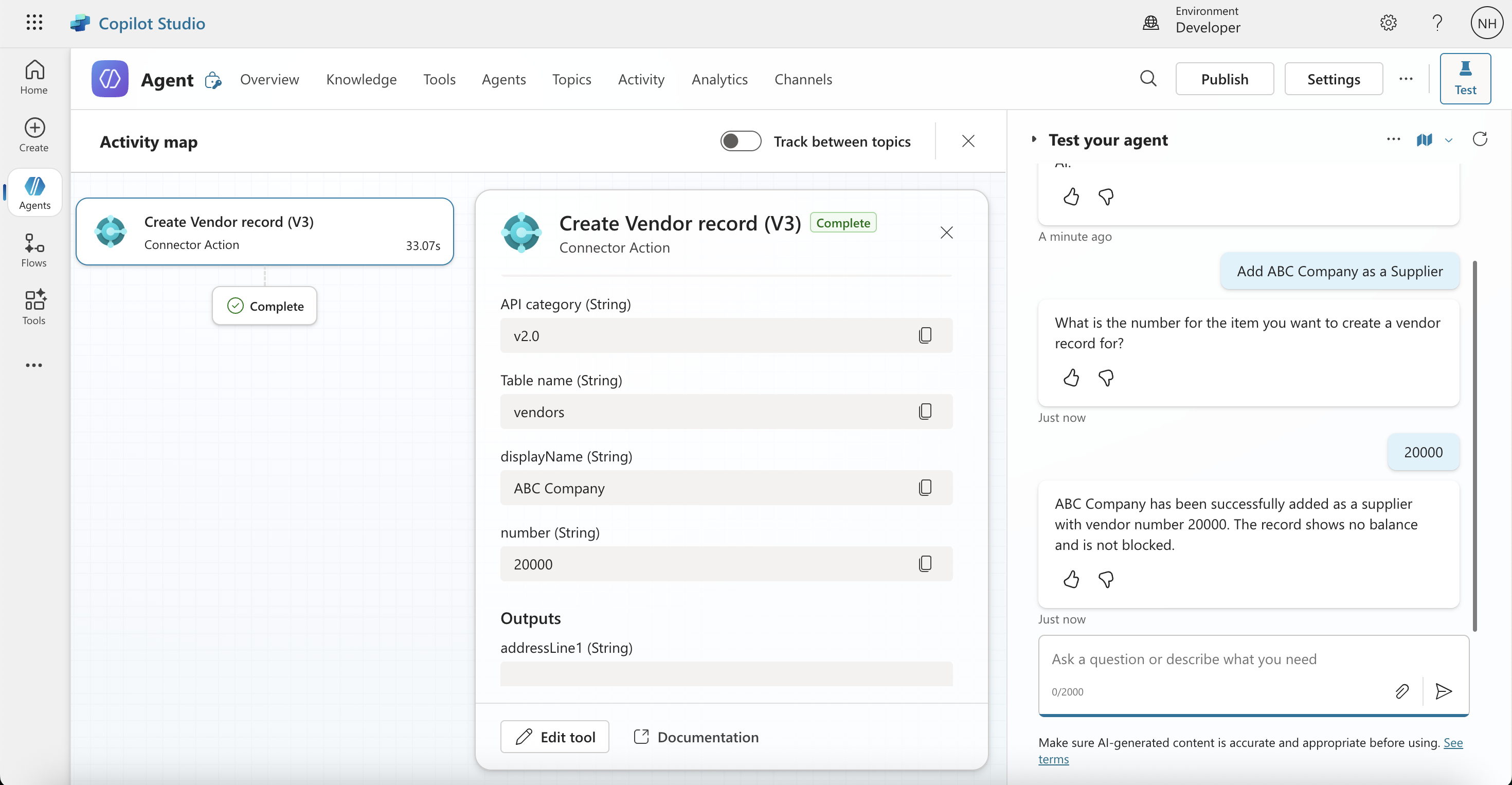Open the Topics tab
Screen dimensions: 1512x785
(x=571, y=79)
